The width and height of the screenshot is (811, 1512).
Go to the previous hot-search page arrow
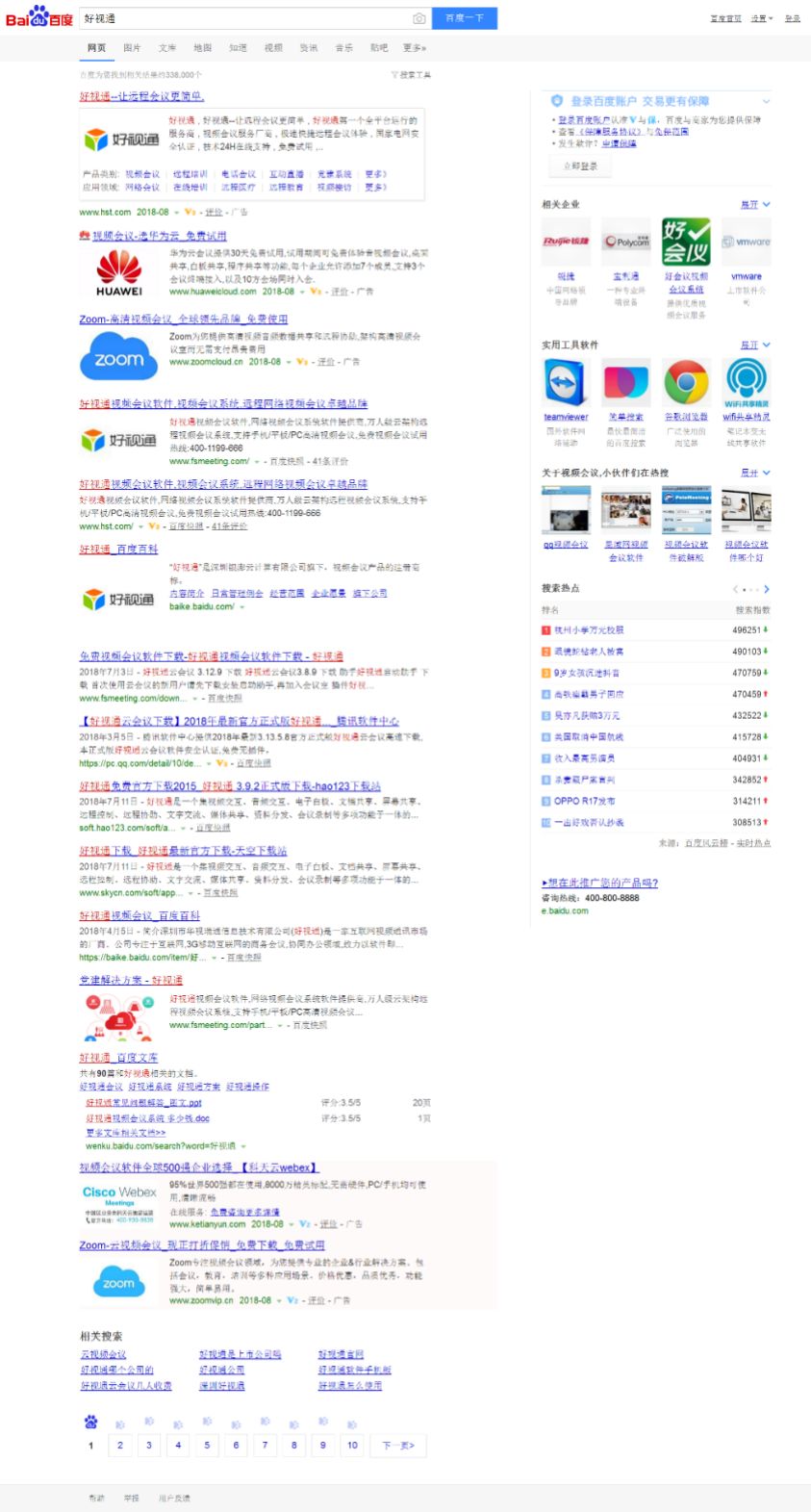[x=736, y=589]
